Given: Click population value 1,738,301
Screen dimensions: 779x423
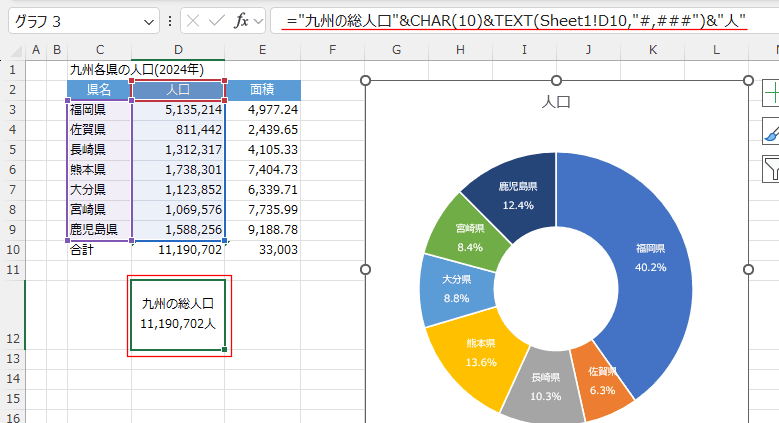Looking at the screenshot, I should pyautogui.click(x=178, y=169).
